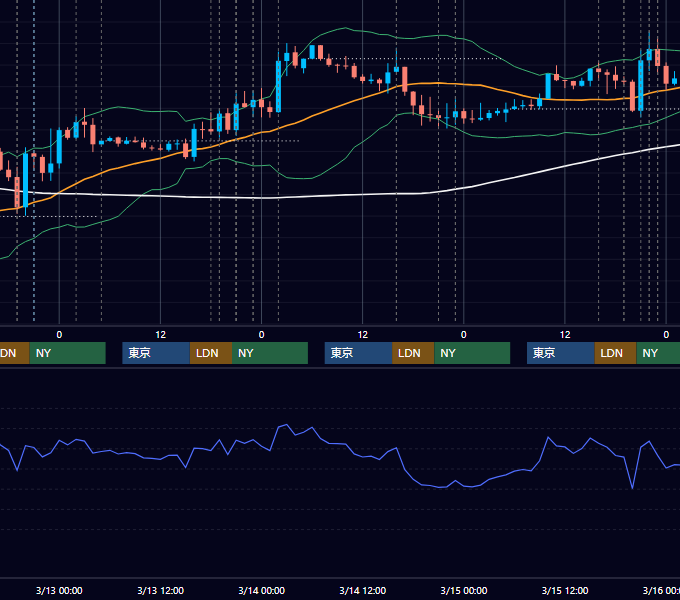Viewport: 680px width, 600px height.
Task: Select the NY session box spanning 3/14 00:00
Action: [x=270, y=353]
